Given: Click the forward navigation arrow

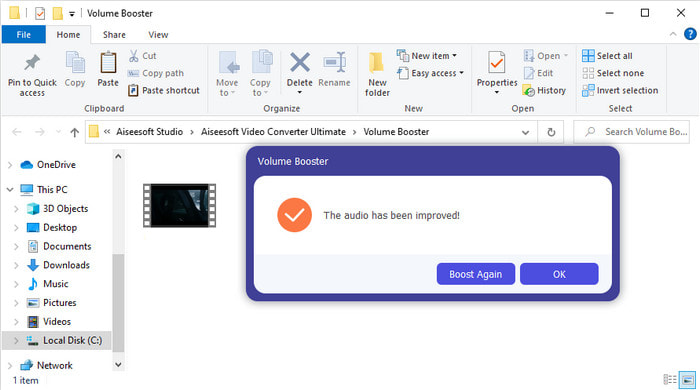Looking at the screenshot, I should coord(40,132).
